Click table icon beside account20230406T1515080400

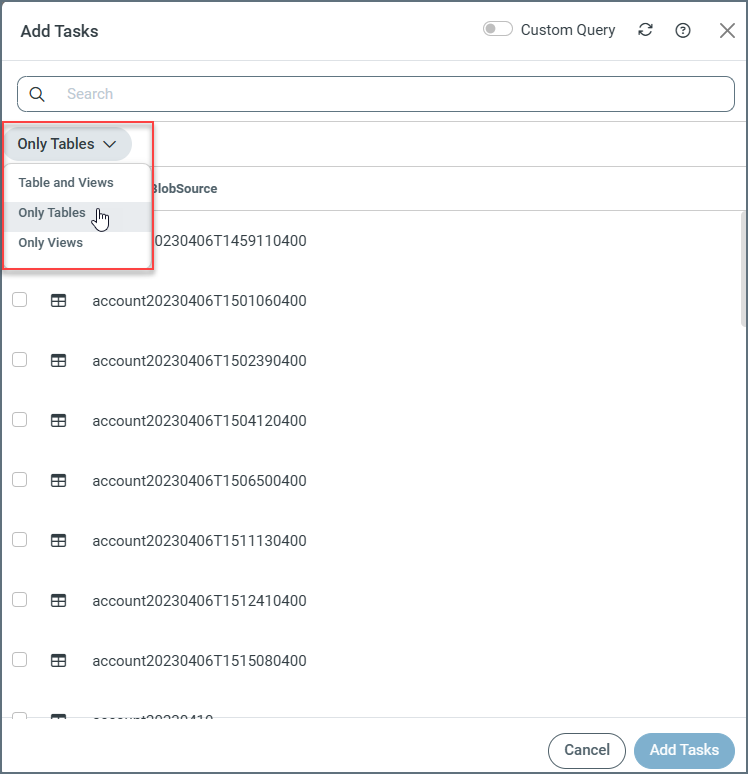(58, 661)
